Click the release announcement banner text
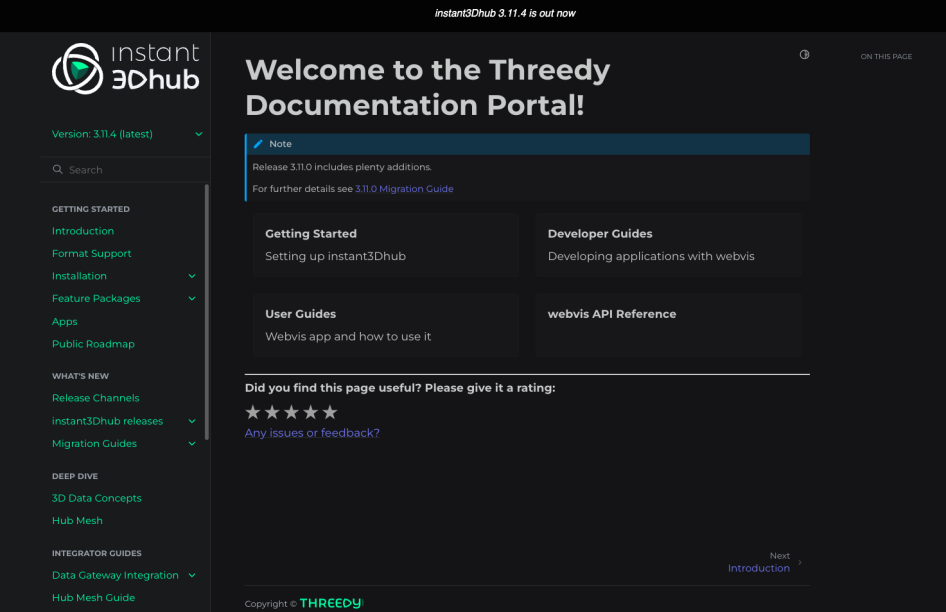The height and width of the screenshot is (612, 946). tap(505, 13)
